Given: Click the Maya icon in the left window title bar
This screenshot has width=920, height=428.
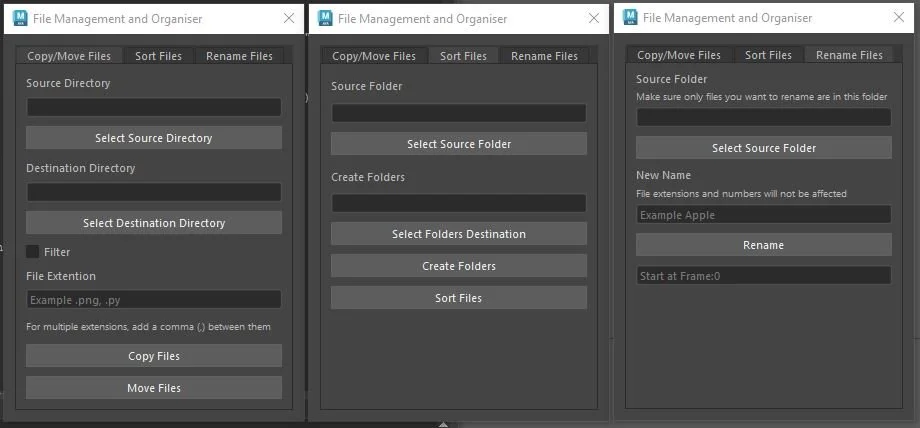Looking at the screenshot, I should click(19, 18).
